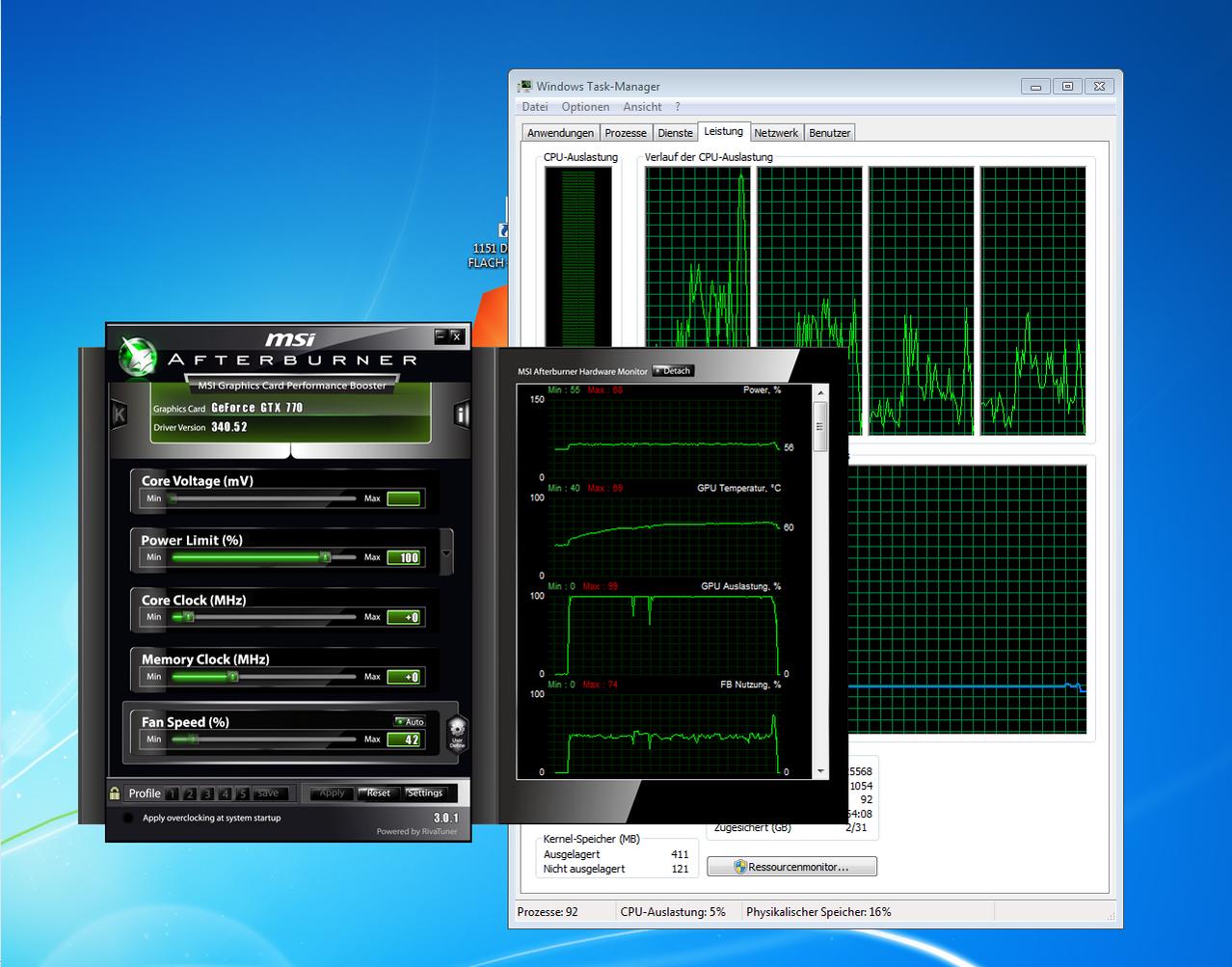
Task: Click the Power, % graph
Action: [x=663, y=438]
